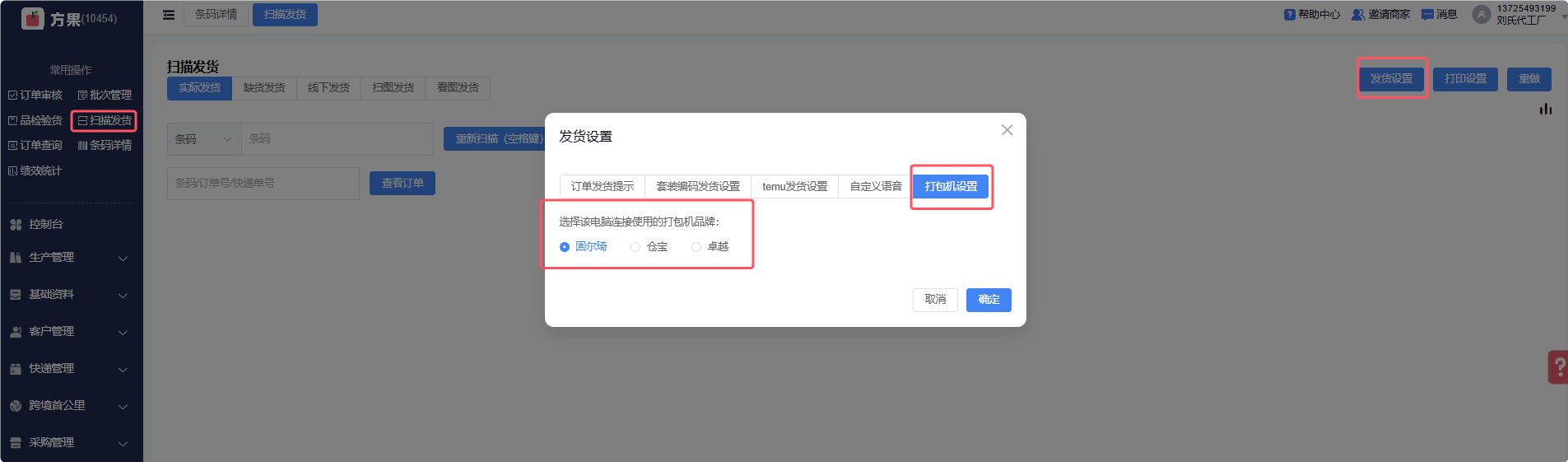Open 条码详情 in common operations sidebar
Image resolution: width=1568 pixels, height=462 pixels.
pos(105,145)
